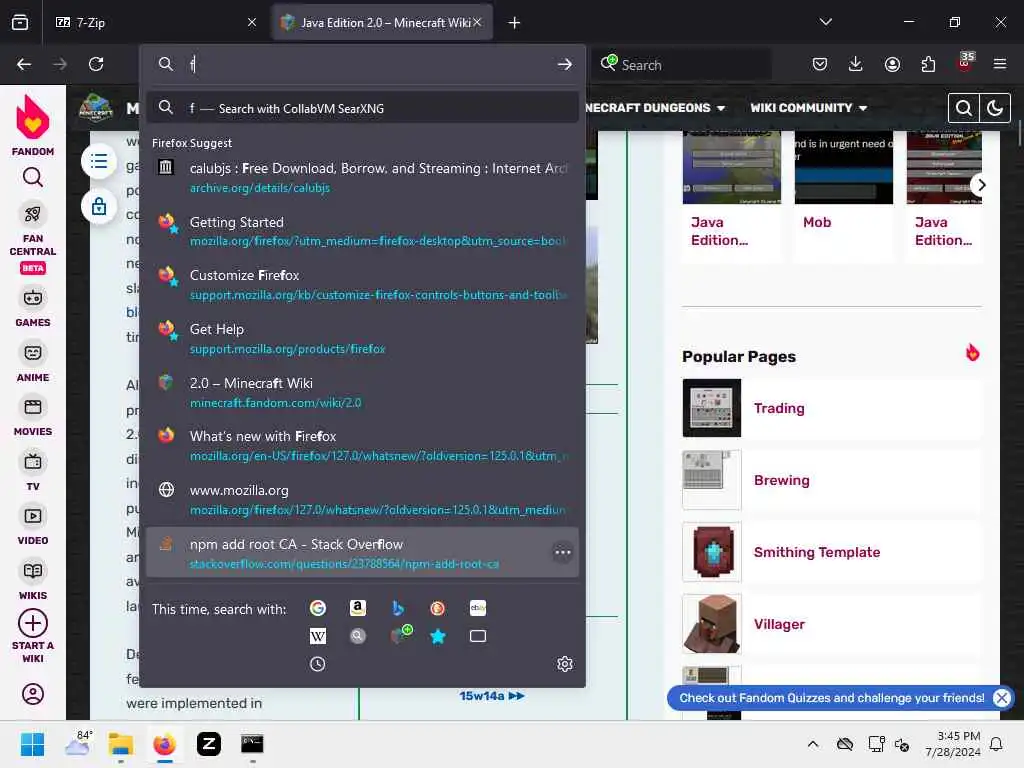Image resolution: width=1024 pixels, height=768 pixels.
Task: Expand the Wiki Community dropdown menu
Action: (808, 108)
